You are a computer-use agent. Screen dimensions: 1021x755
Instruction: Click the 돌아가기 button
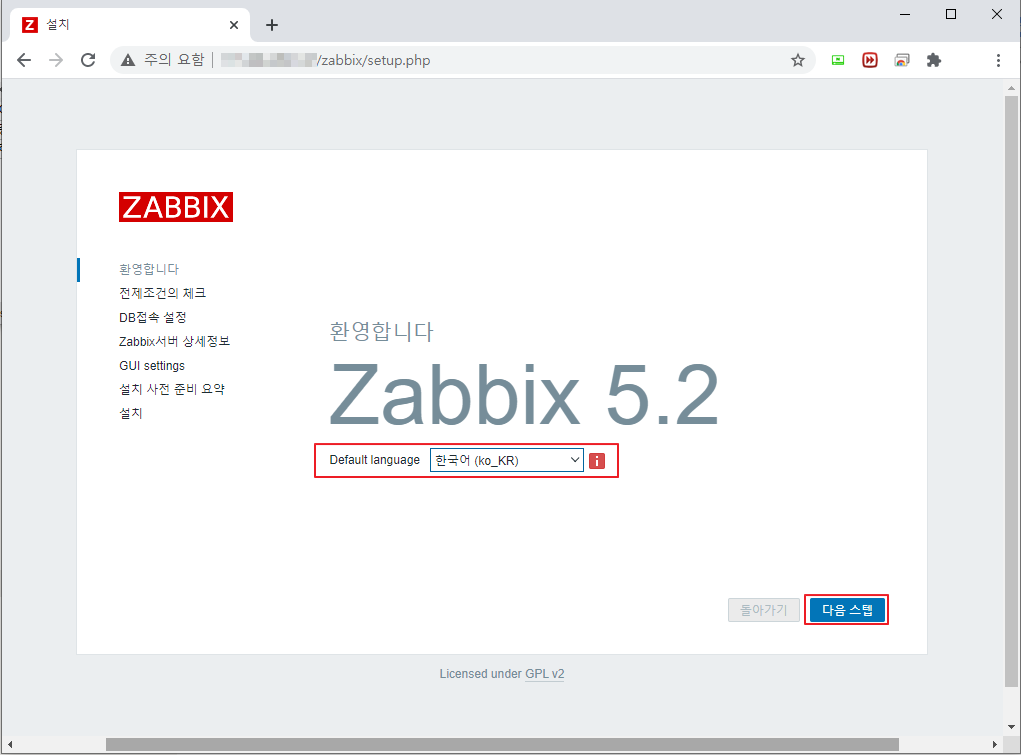point(764,610)
